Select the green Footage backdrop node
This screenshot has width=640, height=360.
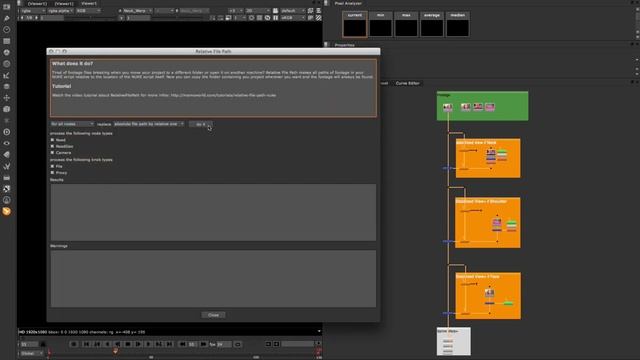pyautogui.click(x=482, y=106)
